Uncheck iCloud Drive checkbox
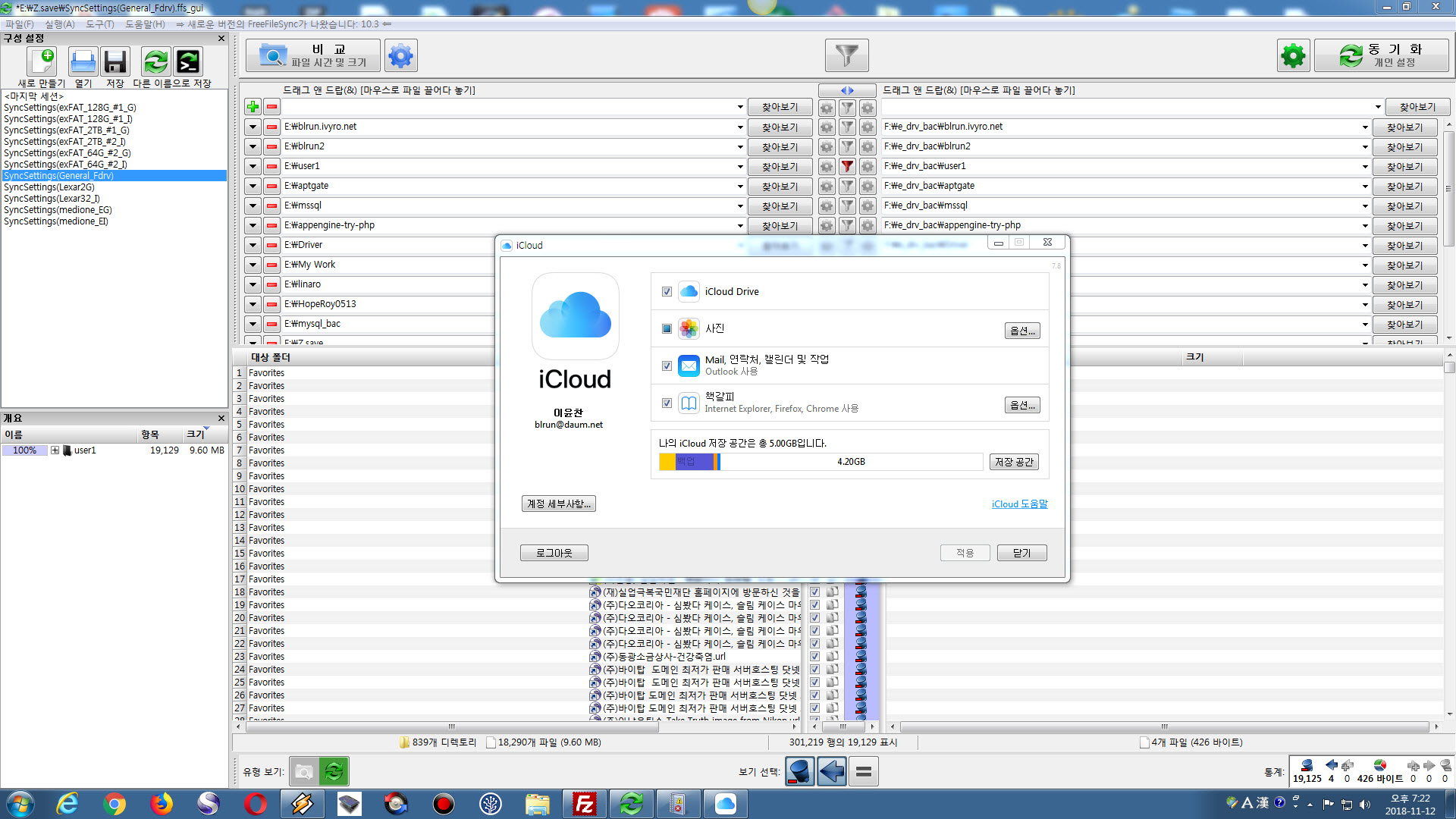The image size is (1456, 819). [x=667, y=291]
